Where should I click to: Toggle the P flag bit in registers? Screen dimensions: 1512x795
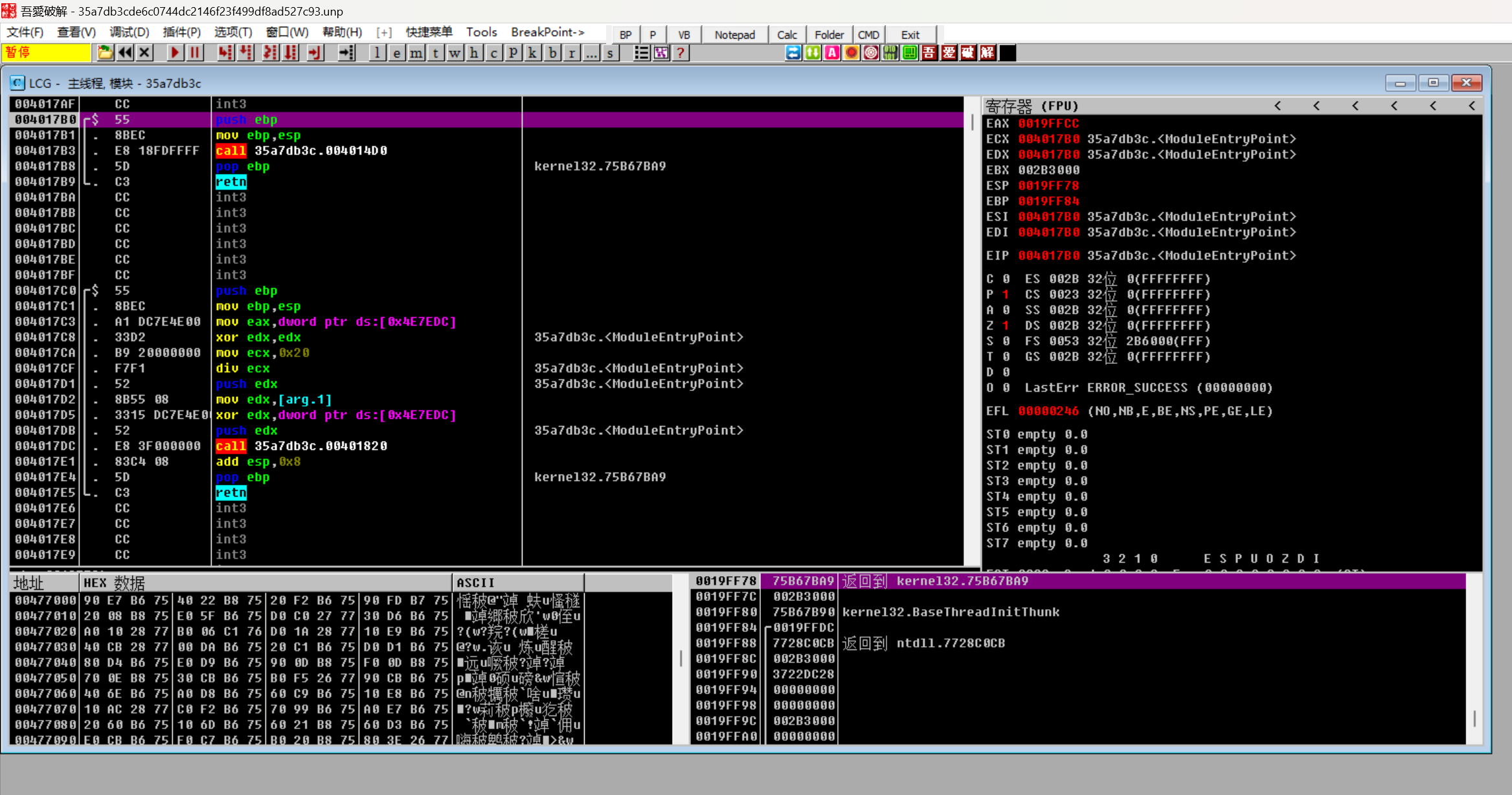pos(1005,294)
